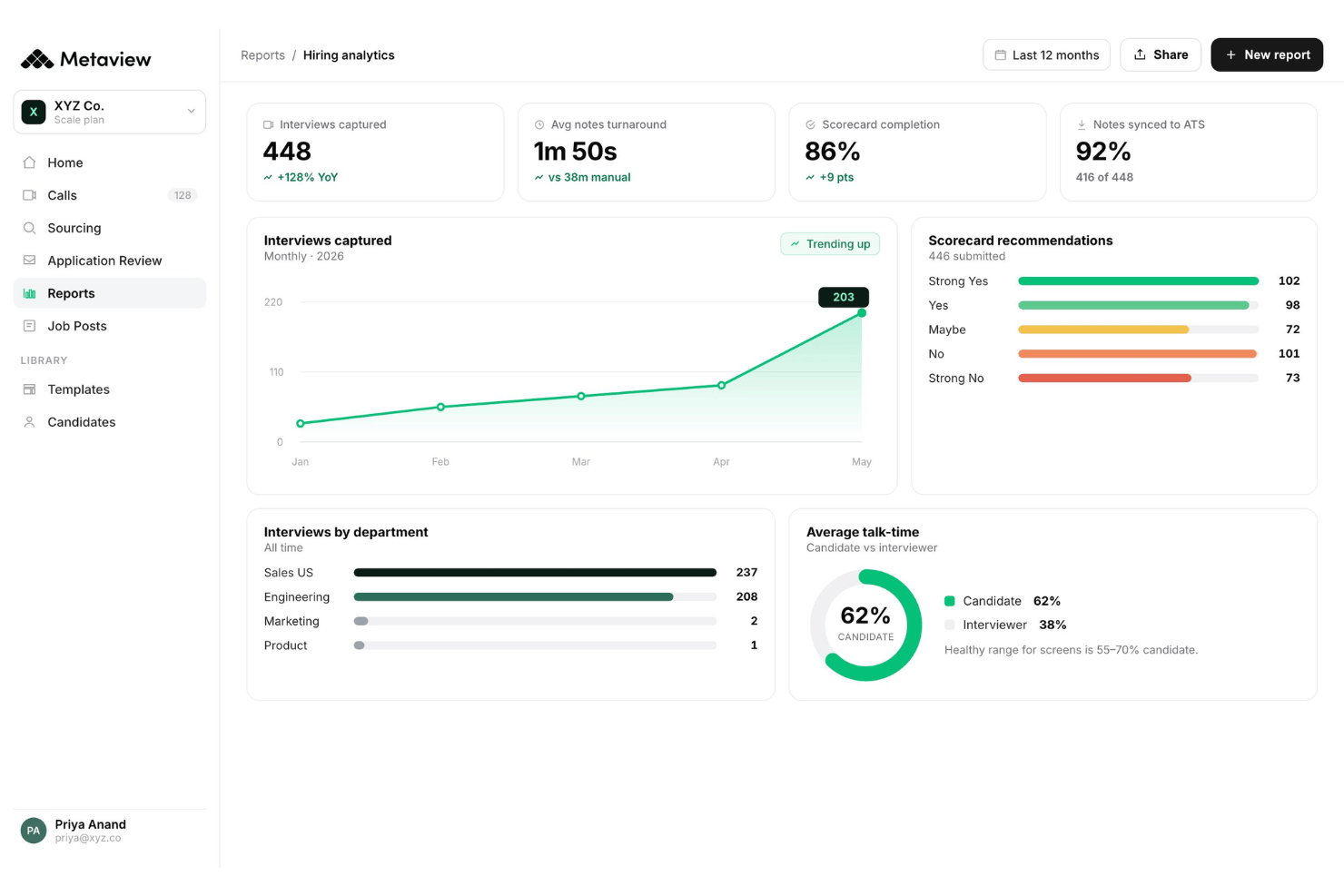1344x896 pixels.
Task: Open Candidates under Library
Action: point(110,422)
